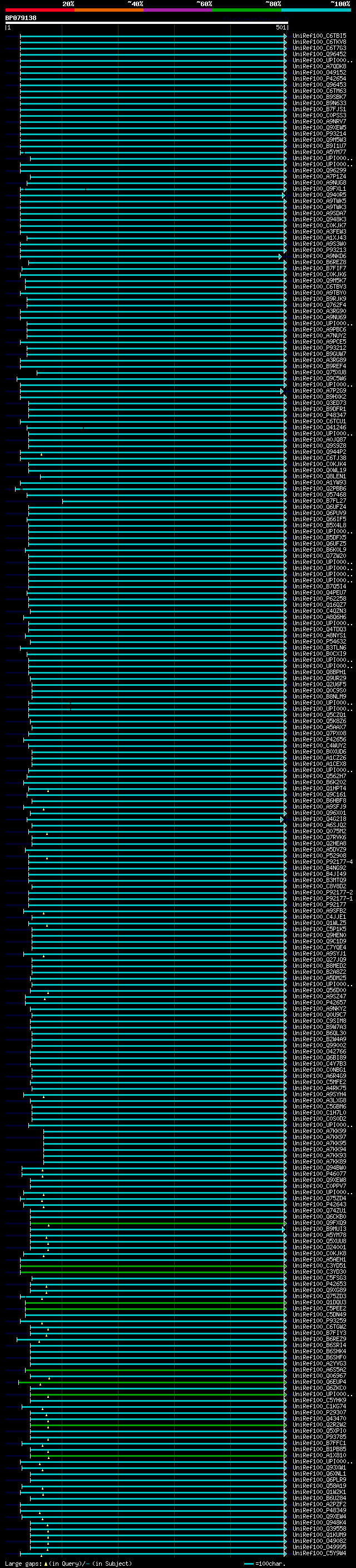Click the green ~80% identity color band
Viewport: 356px width, 1568px height.
click(247, 11)
